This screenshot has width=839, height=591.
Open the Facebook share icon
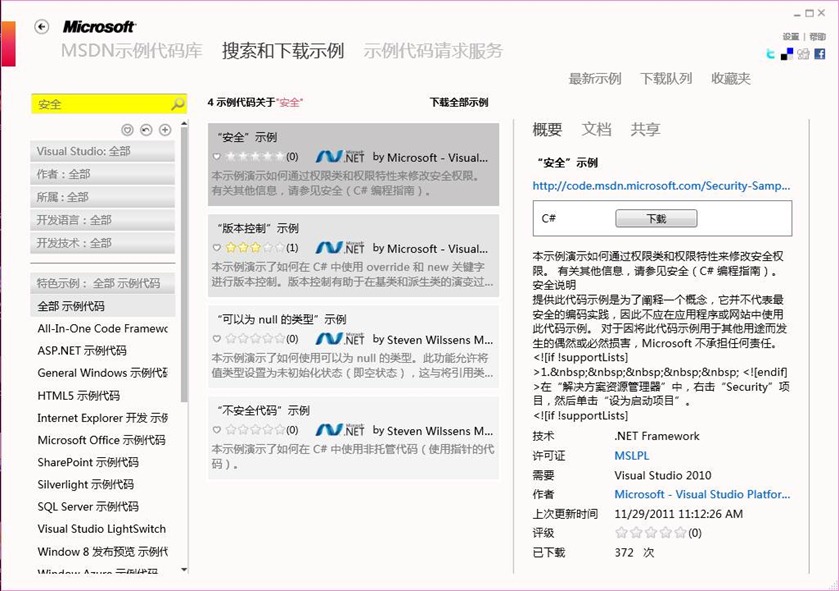click(x=820, y=54)
